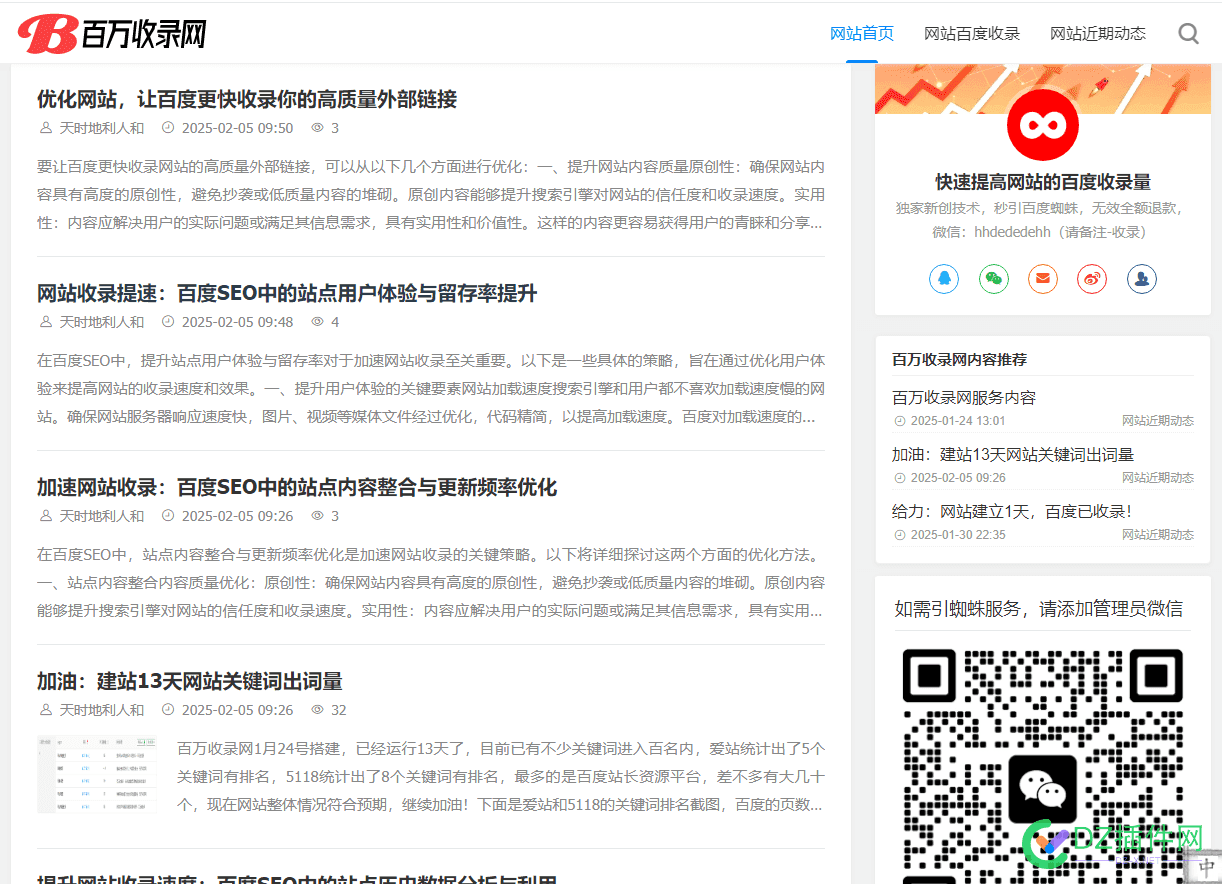
Task: Click thumbnail of keyword ranking article
Action: pyautogui.click(x=97, y=775)
